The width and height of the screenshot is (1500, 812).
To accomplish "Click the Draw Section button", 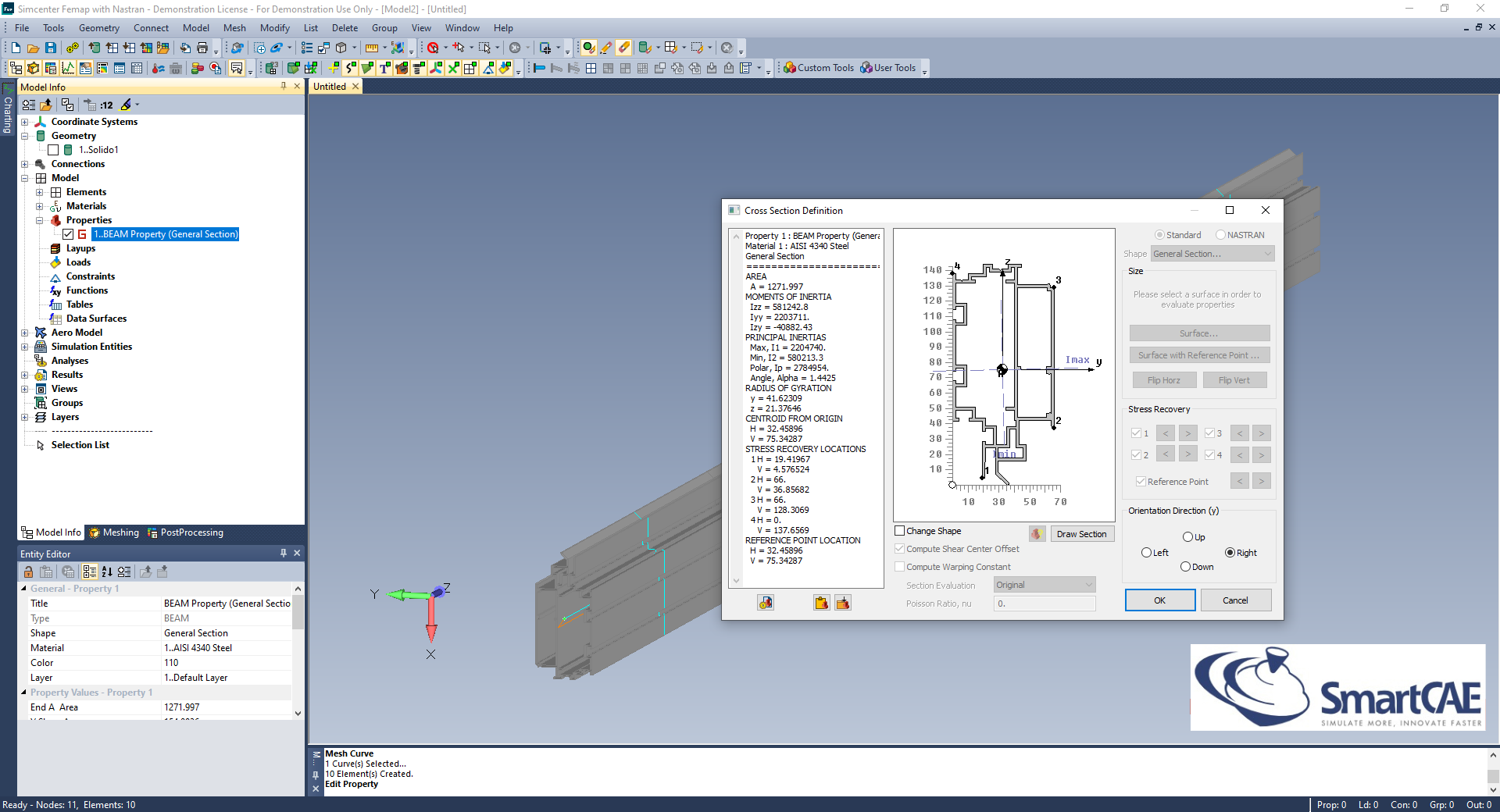I will pyautogui.click(x=1082, y=534).
